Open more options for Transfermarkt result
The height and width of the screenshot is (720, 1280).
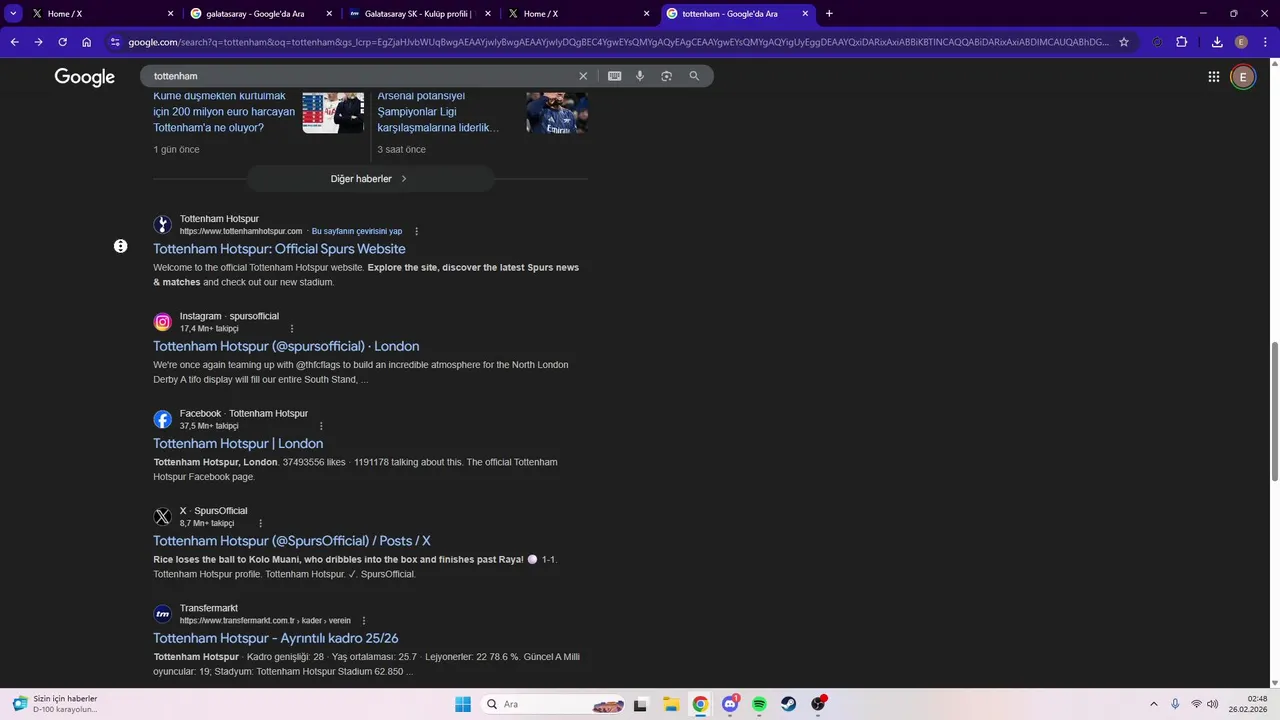(x=364, y=621)
